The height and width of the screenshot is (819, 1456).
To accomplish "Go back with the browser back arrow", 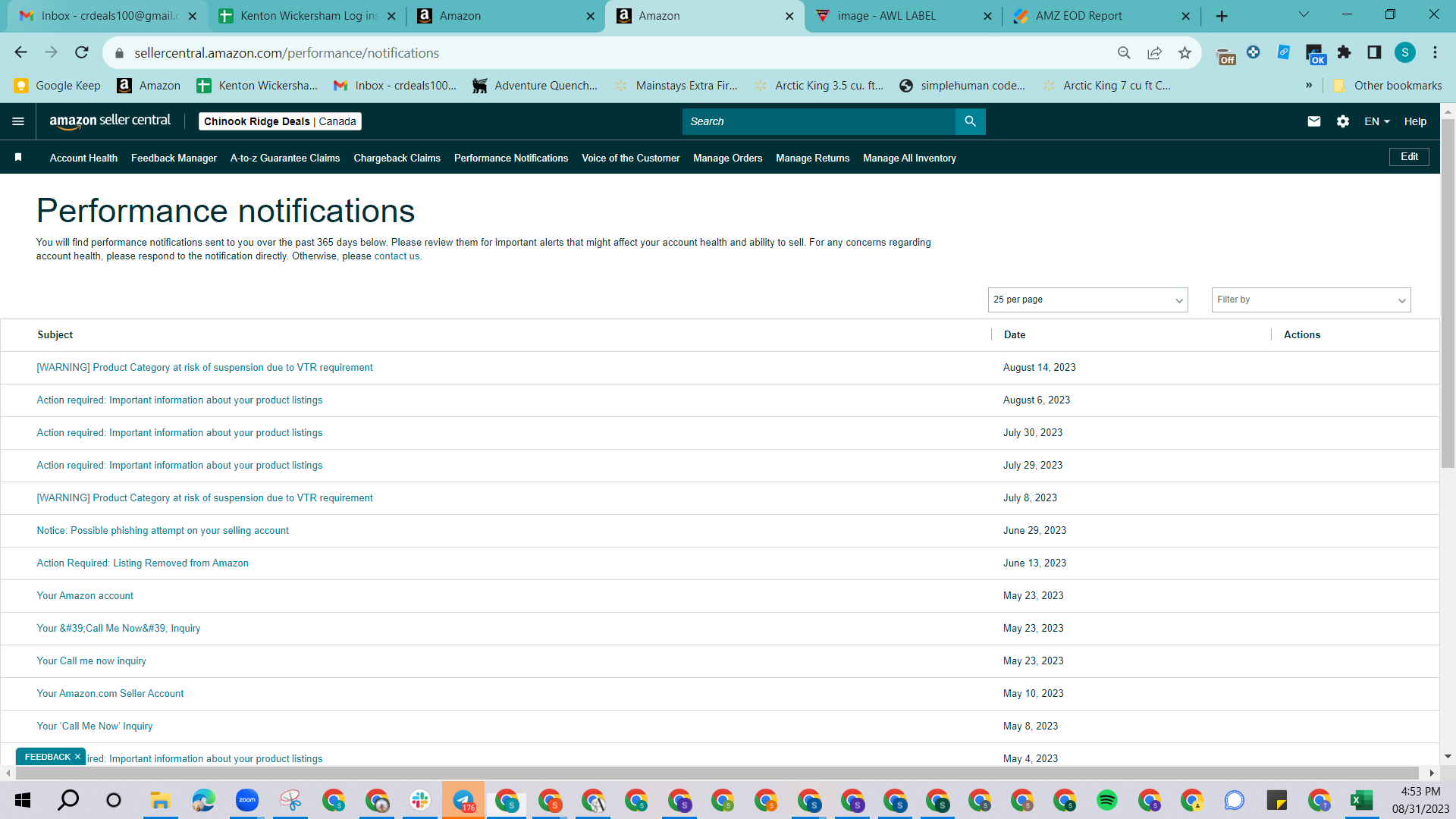I will pos(20,52).
